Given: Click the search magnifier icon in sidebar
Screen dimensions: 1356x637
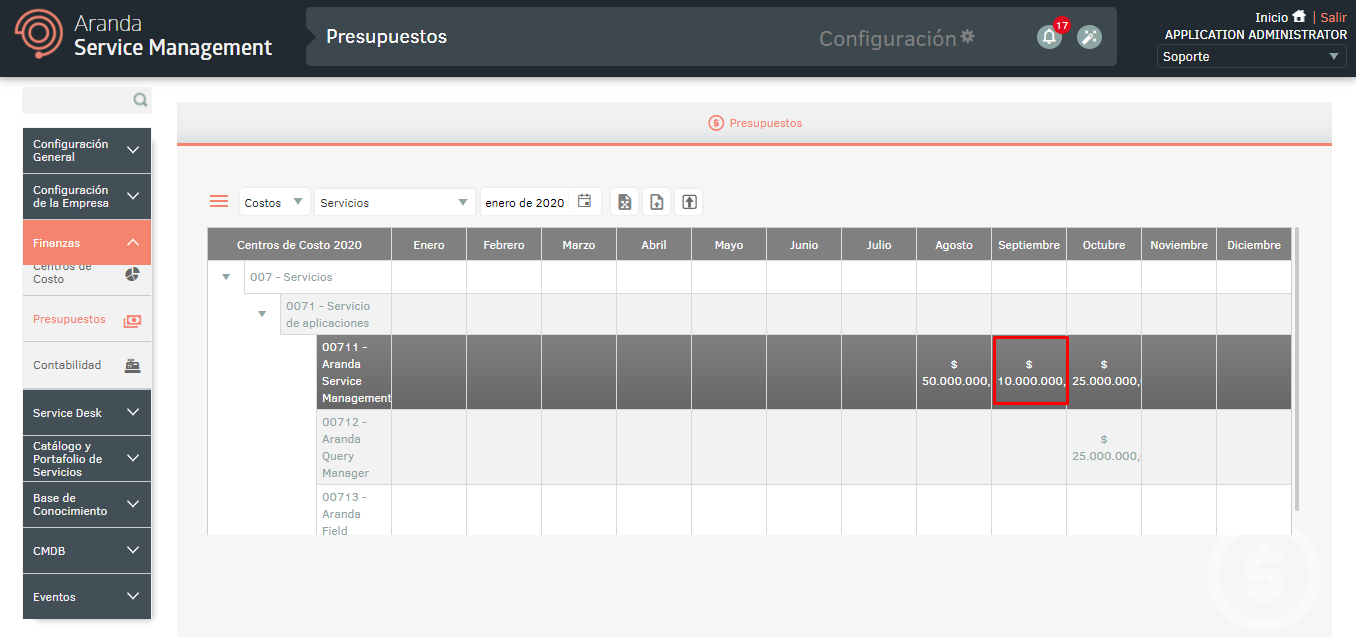Looking at the screenshot, I should pyautogui.click(x=140, y=100).
